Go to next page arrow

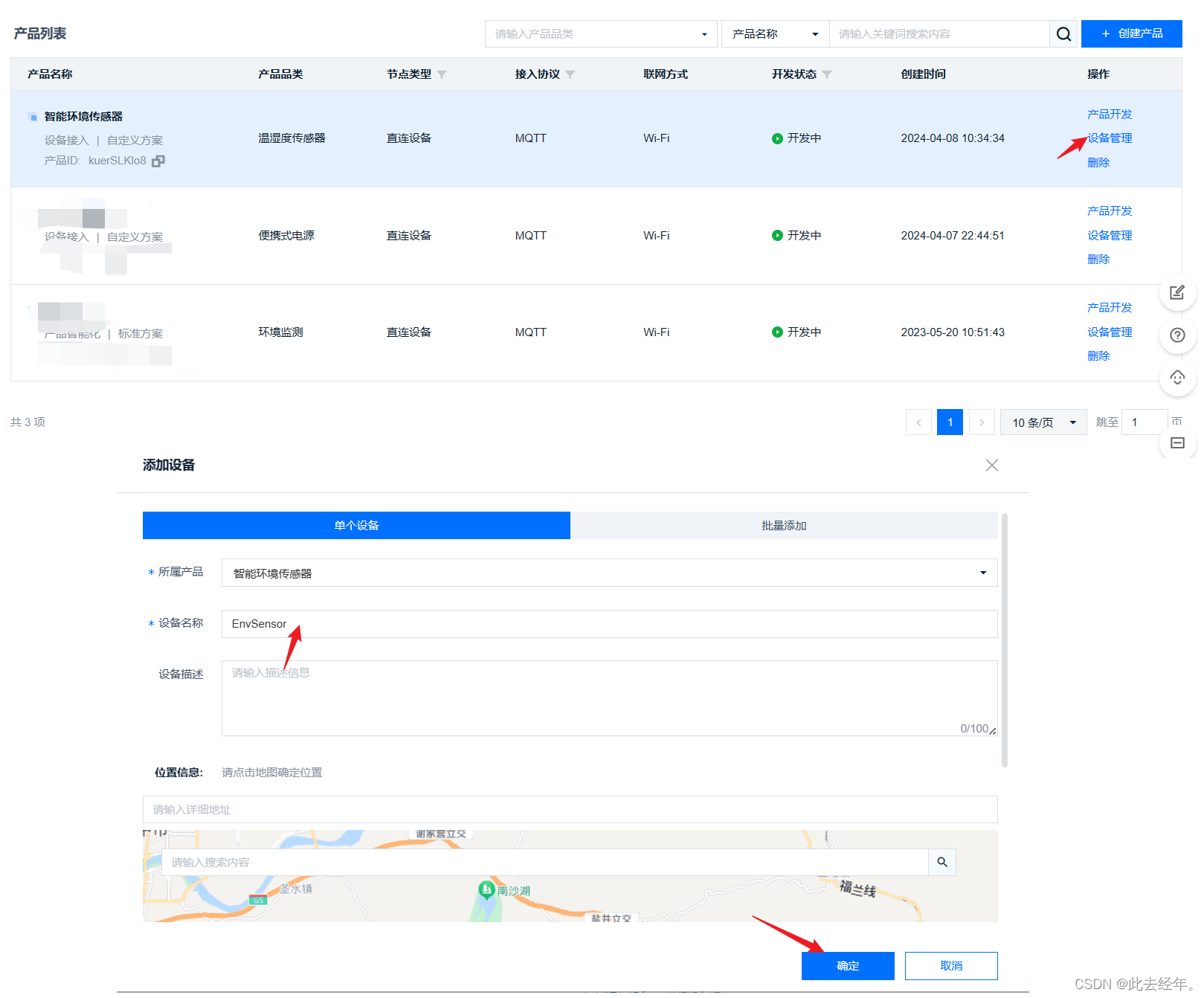coord(982,422)
